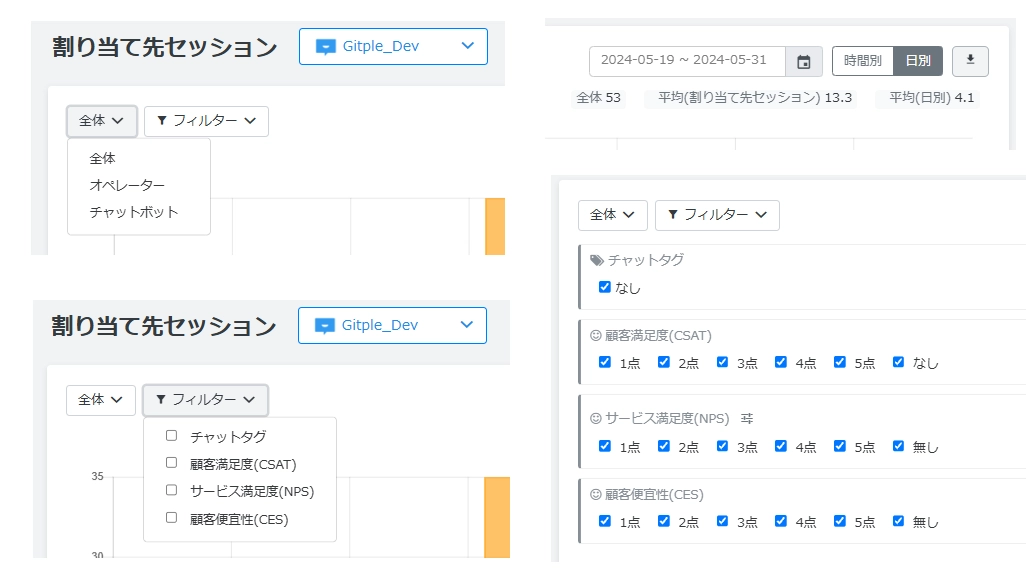Uncheck NPS 3点 checkbox
Viewport: 1026px width, 572px height.
[722, 446]
